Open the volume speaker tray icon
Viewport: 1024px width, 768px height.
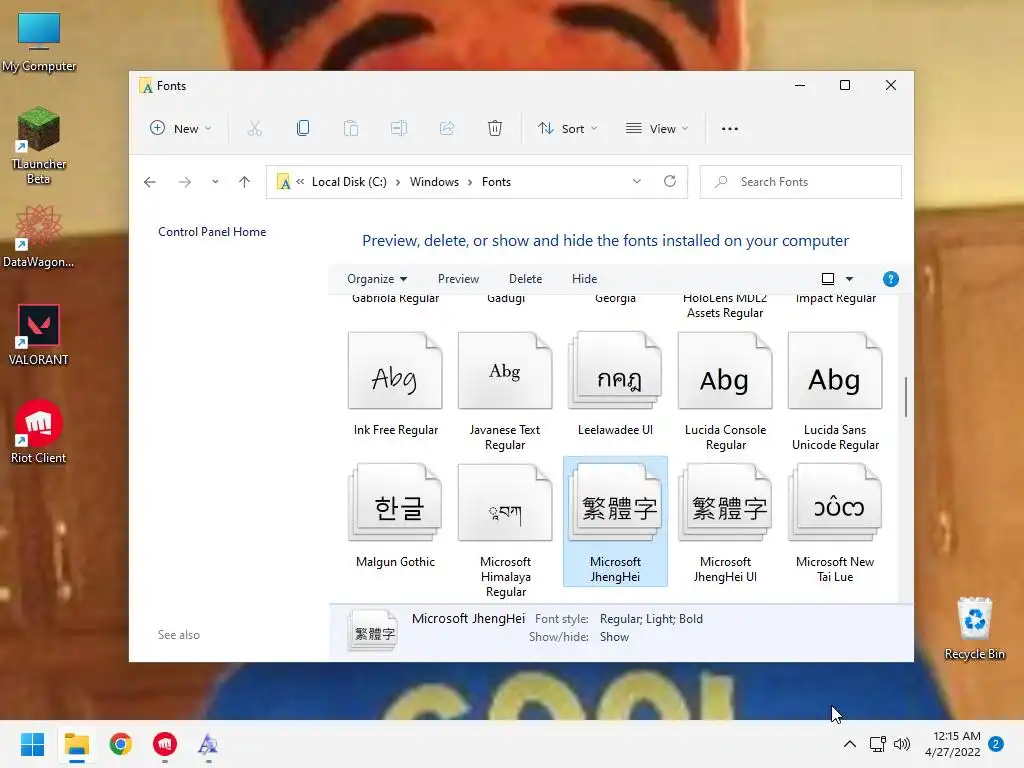(x=902, y=744)
